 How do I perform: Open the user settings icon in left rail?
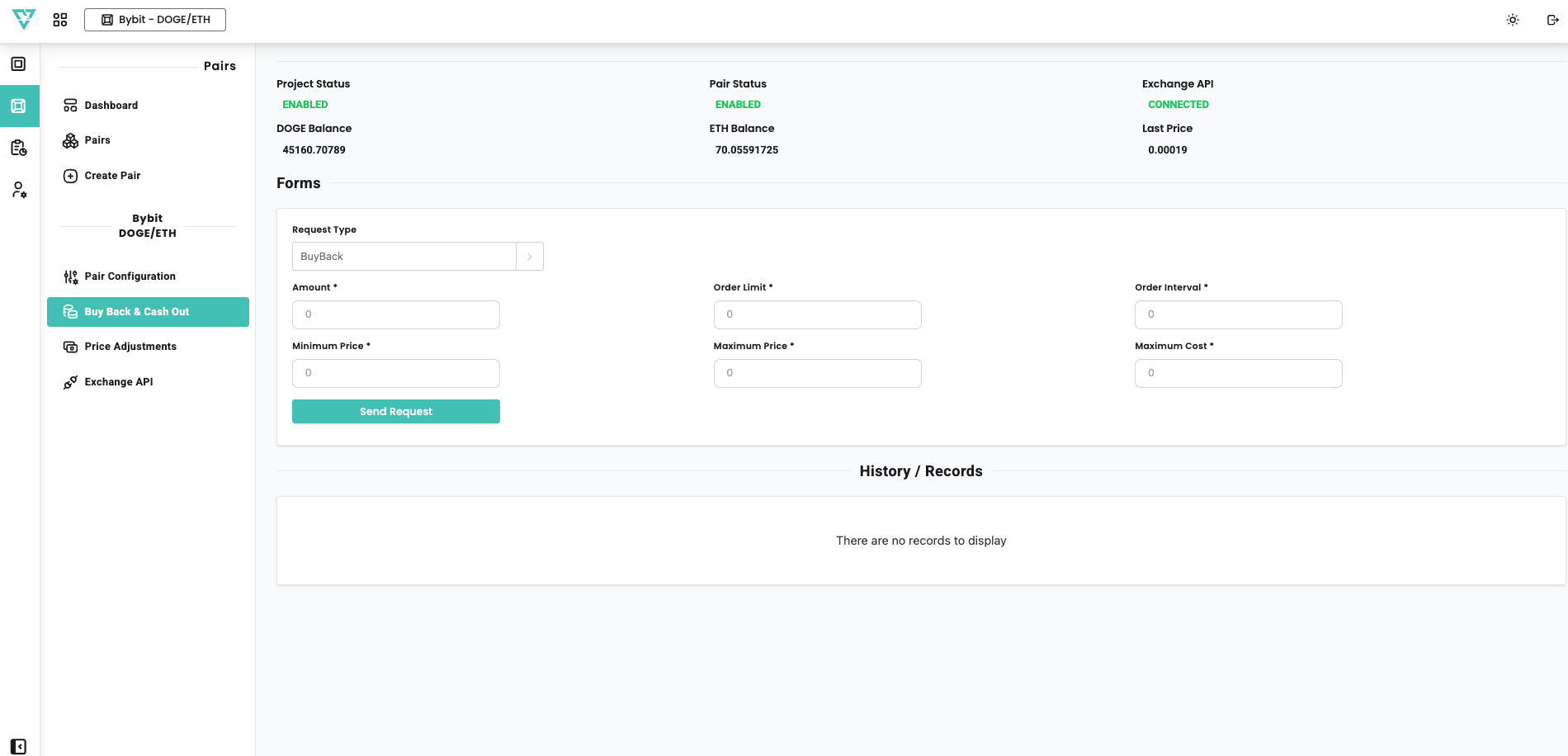tap(19, 190)
